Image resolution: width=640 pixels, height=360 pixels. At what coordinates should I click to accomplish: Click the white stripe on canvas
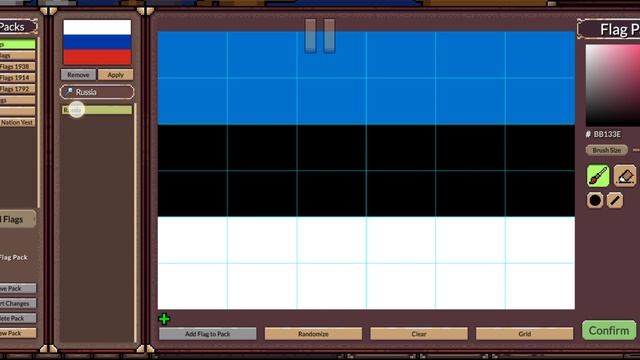click(x=366, y=263)
